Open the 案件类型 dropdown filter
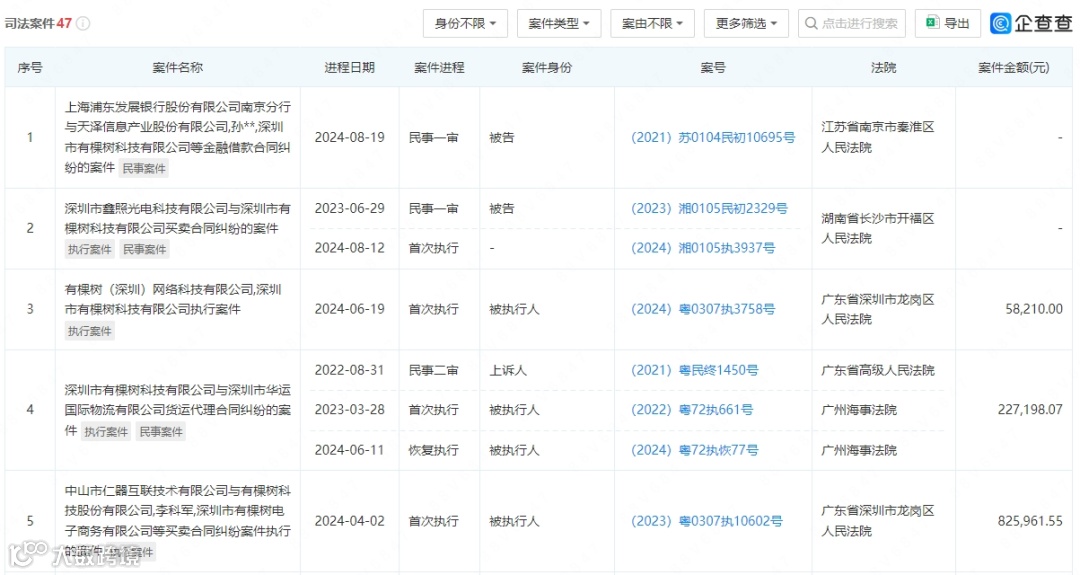This screenshot has width=1080, height=575. (559, 23)
